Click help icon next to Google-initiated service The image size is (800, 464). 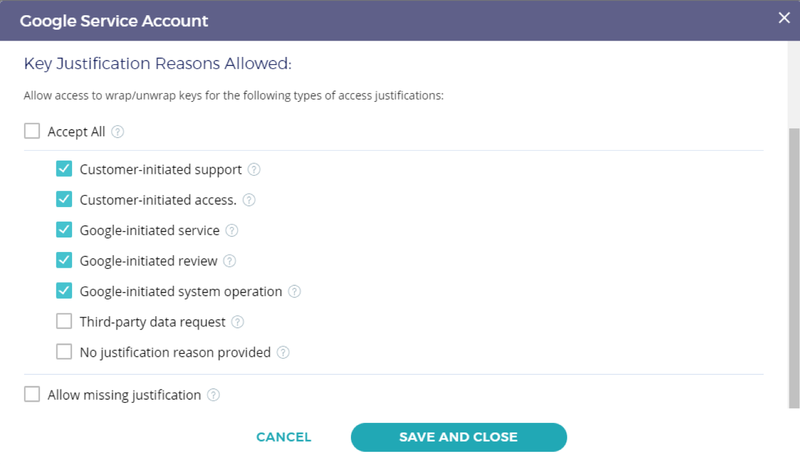coord(232,230)
